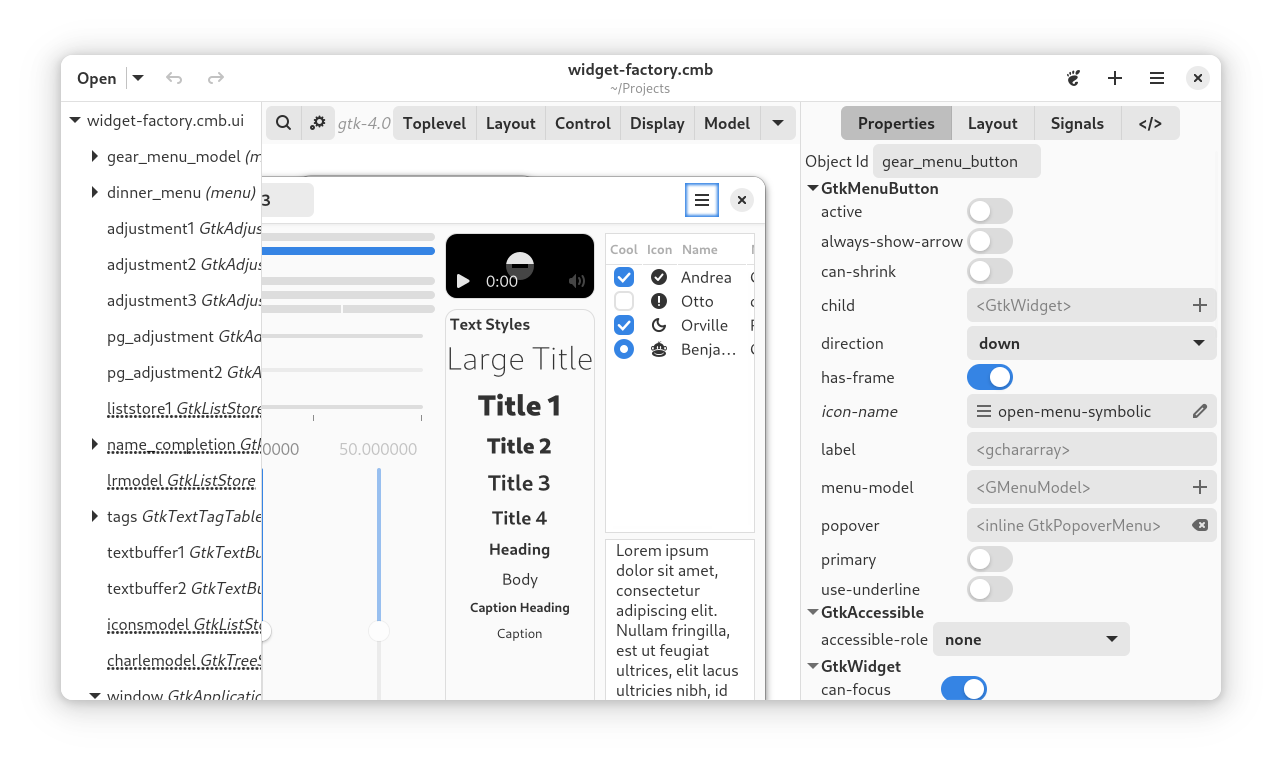The image size is (1282, 767).
Task: Enable the always-show-arrow switch
Action: click(x=989, y=241)
